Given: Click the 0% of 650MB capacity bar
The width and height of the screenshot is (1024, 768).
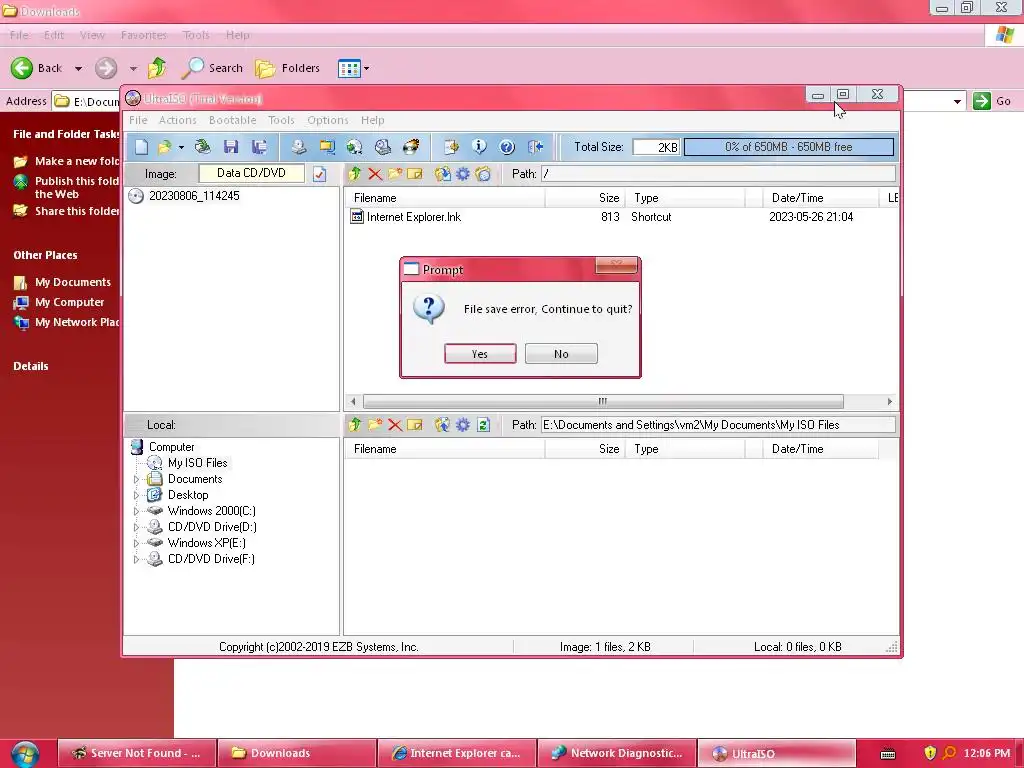Looking at the screenshot, I should click(x=789, y=147).
